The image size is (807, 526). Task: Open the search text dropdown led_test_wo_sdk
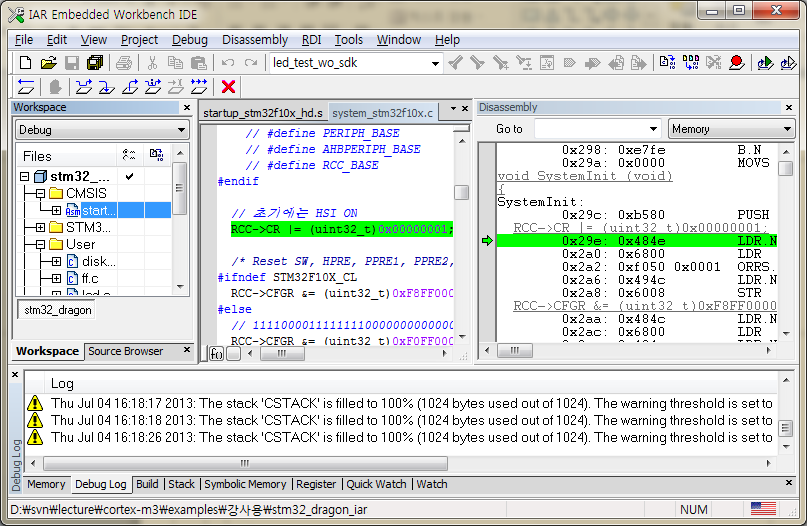[435, 63]
